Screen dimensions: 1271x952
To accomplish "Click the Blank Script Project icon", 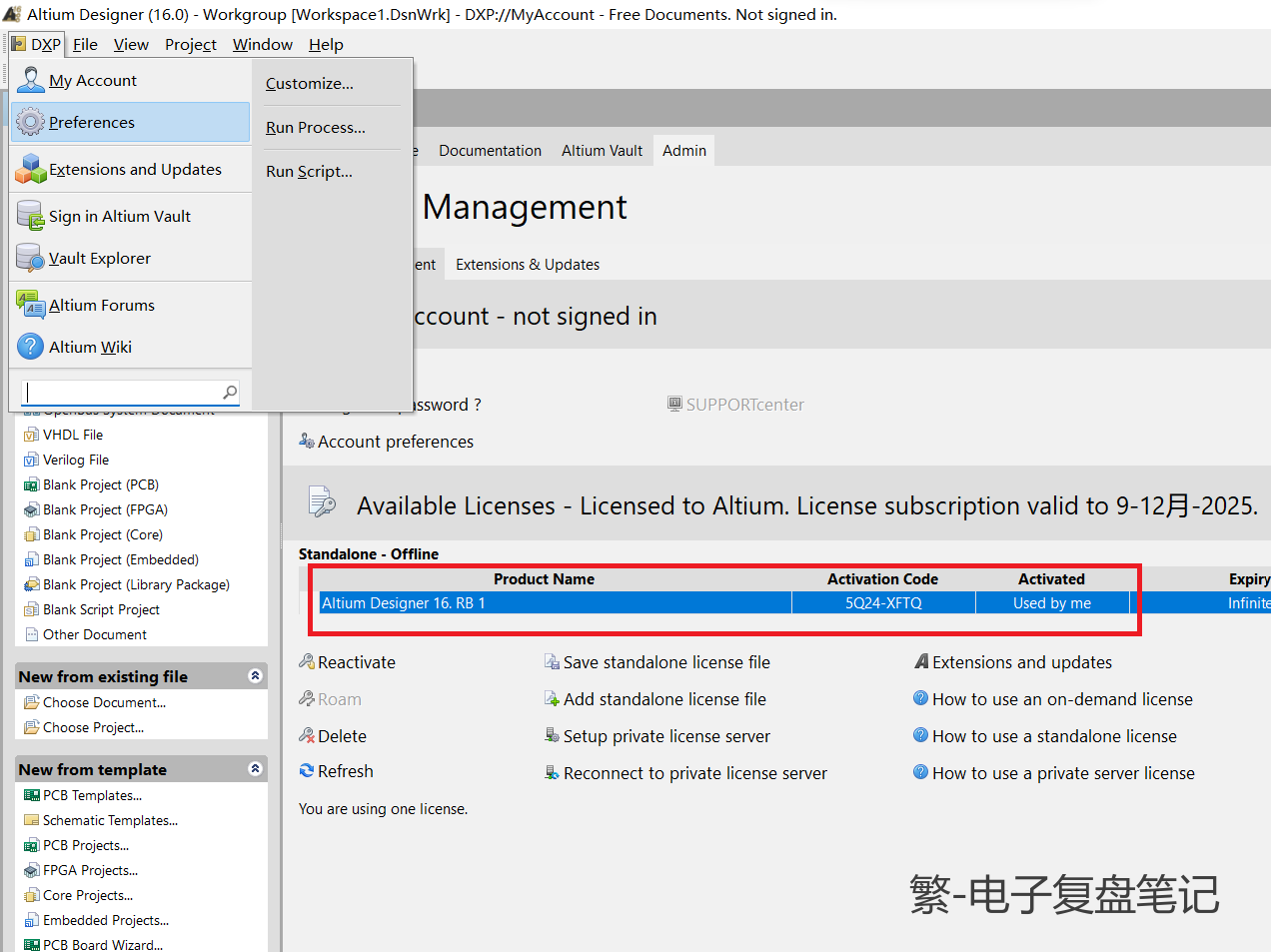I will tap(31, 609).
